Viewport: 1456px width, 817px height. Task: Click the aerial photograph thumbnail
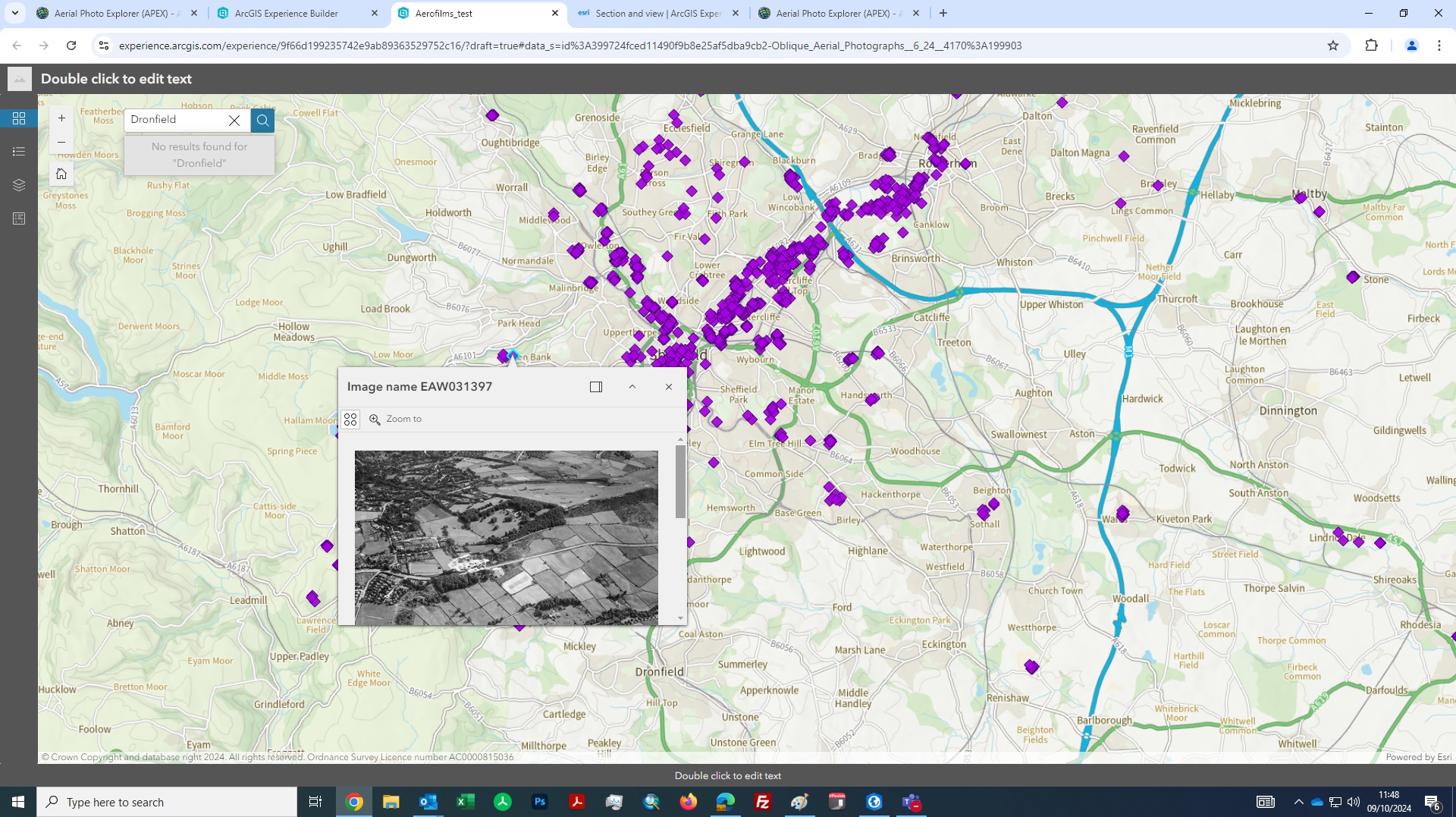[506, 537]
